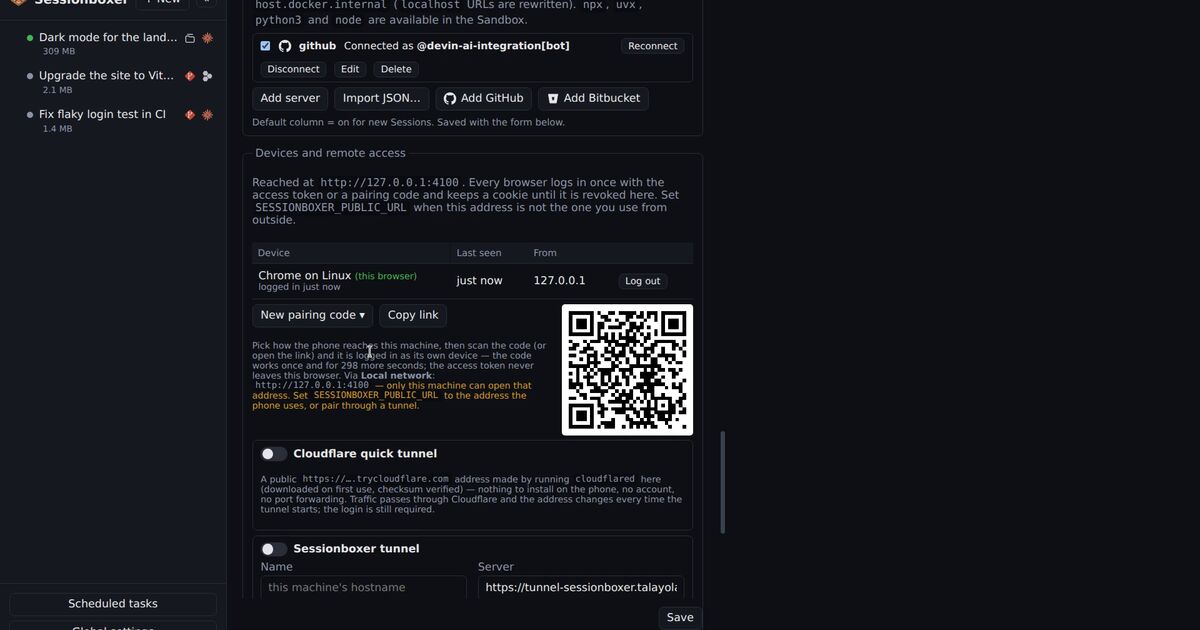Click '@devin-ai-integration[bot]' account text
Viewport: 1200px width, 630px height.
[493, 46]
